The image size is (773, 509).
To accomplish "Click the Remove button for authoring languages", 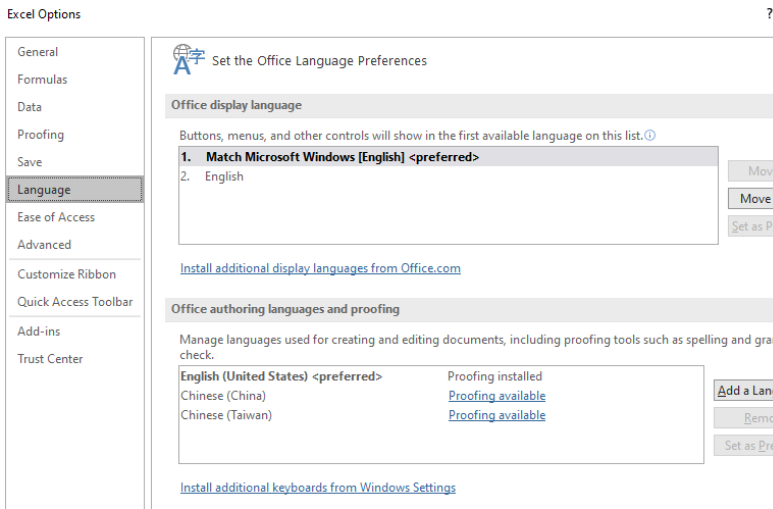I will (x=744, y=418).
